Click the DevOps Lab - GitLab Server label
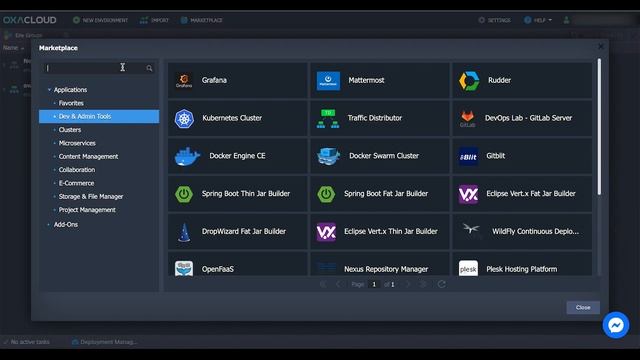 click(x=528, y=118)
